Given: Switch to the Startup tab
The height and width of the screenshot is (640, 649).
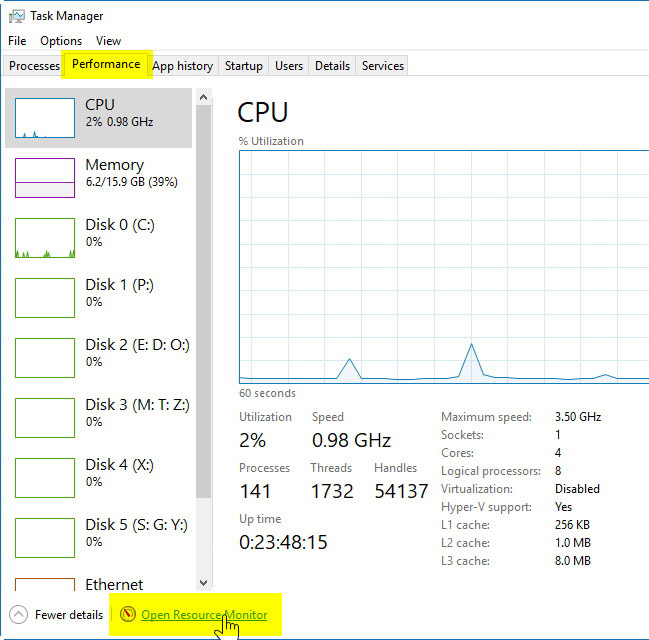Looking at the screenshot, I should pos(243,66).
